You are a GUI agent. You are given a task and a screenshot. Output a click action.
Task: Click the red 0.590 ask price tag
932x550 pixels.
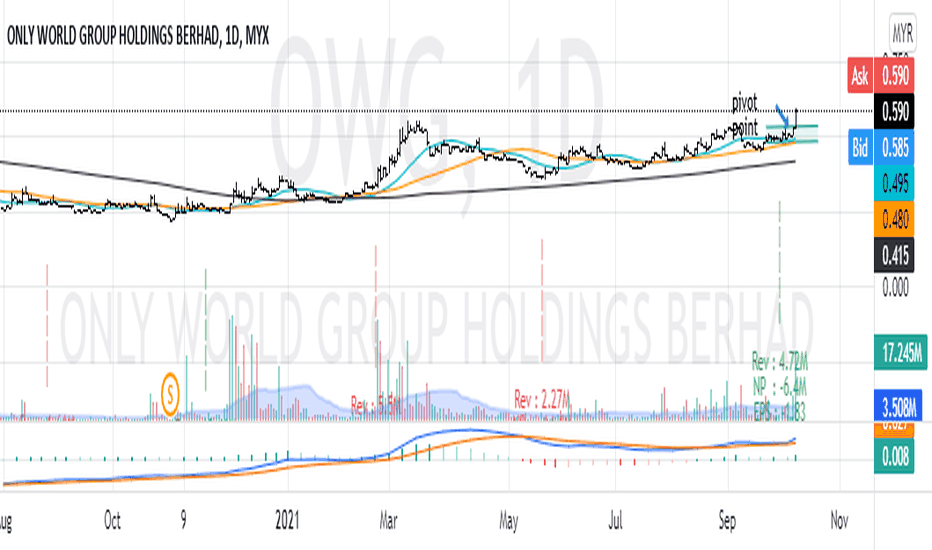pyautogui.click(x=895, y=76)
